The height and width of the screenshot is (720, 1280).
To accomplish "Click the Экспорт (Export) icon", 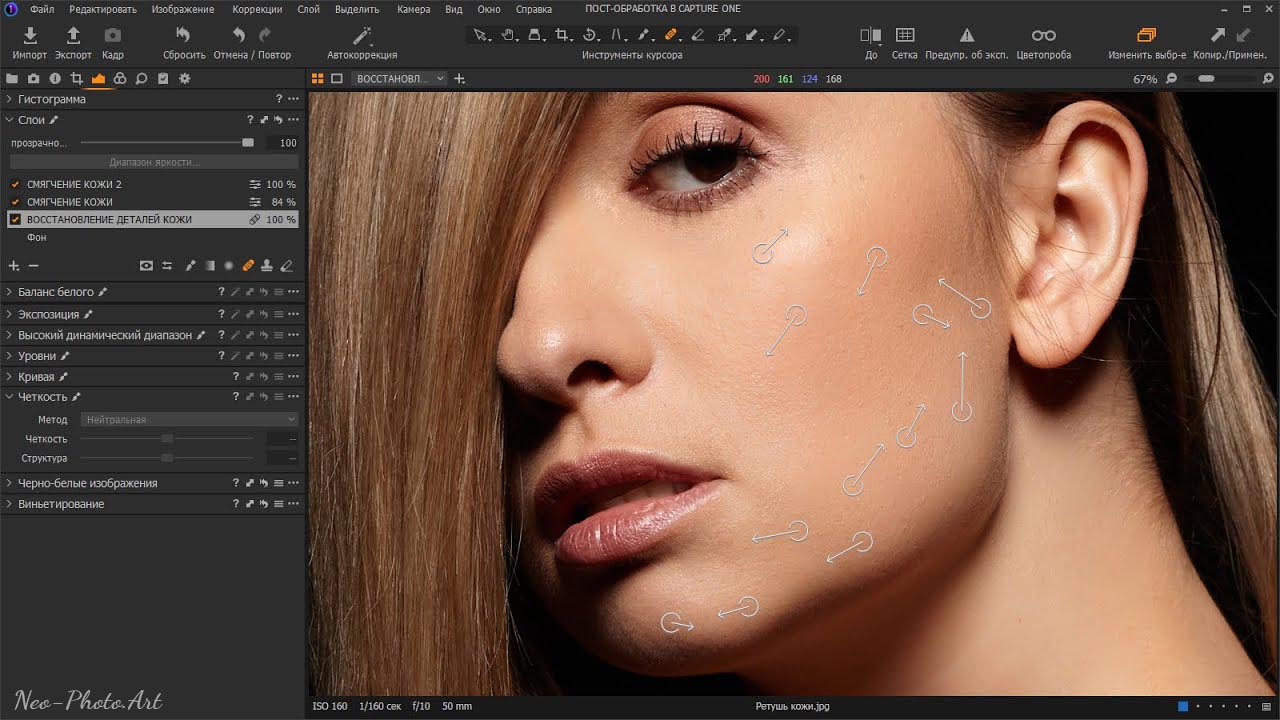I will click(x=73, y=36).
